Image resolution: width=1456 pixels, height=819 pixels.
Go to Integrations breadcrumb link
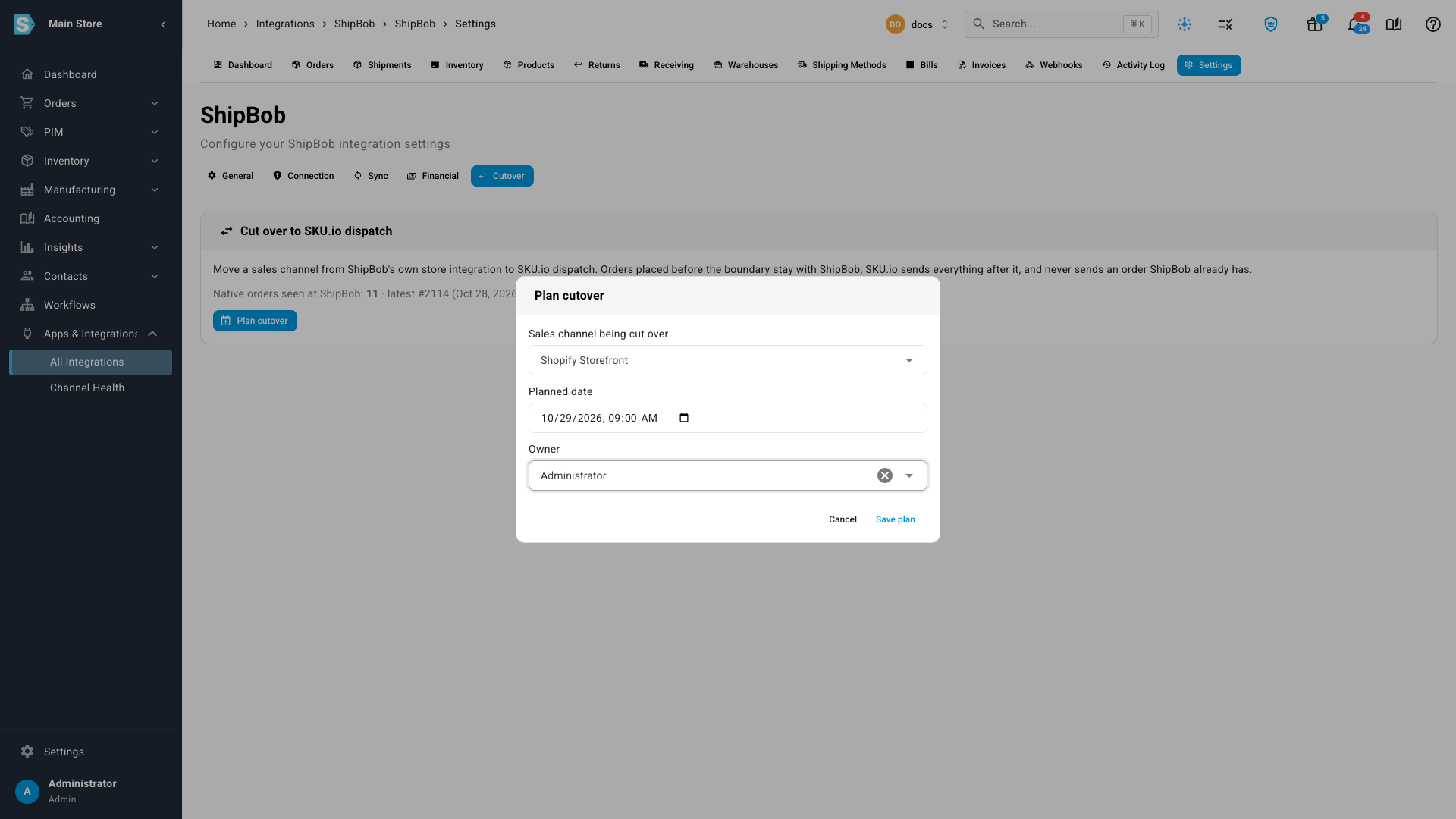(x=285, y=24)
